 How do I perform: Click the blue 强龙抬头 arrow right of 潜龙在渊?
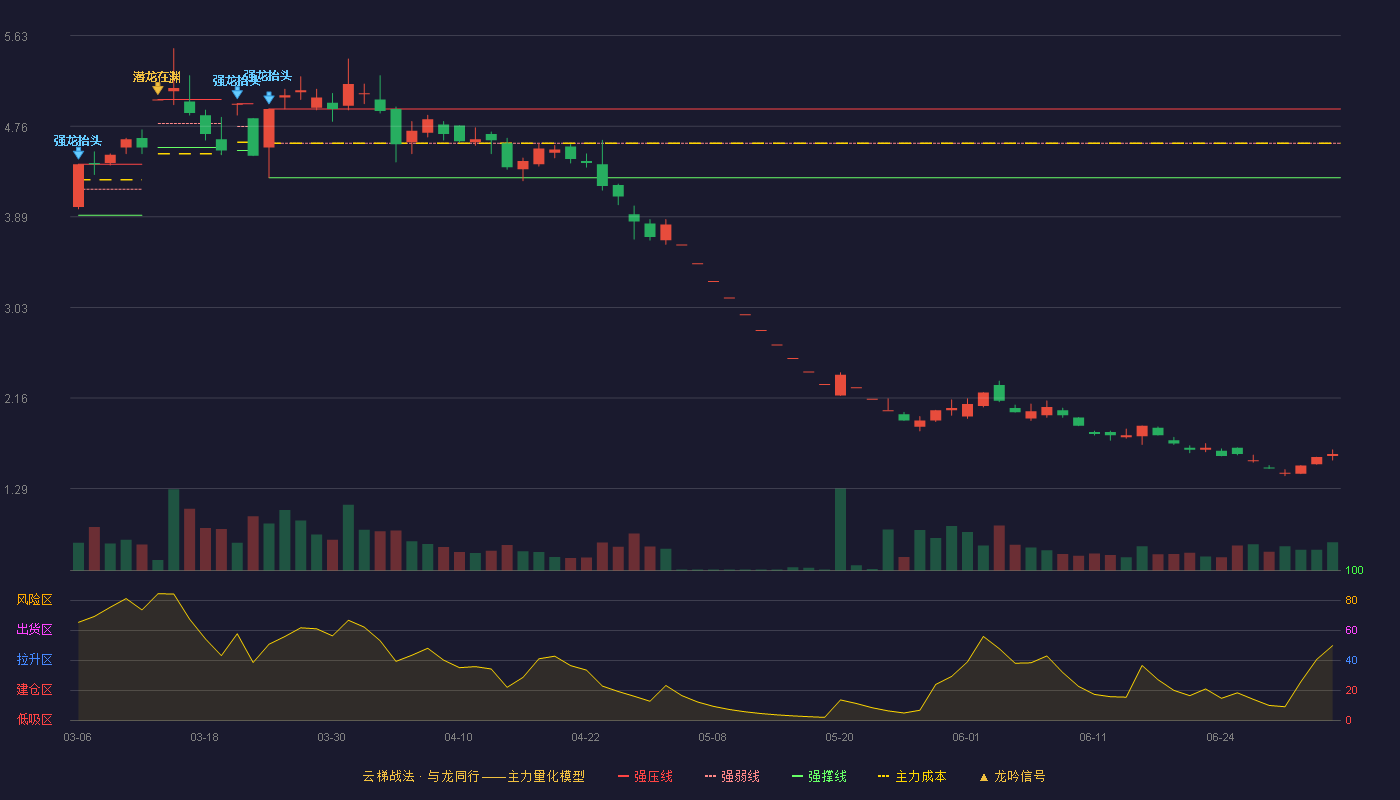pyautogui.click(x=237, y=93)
